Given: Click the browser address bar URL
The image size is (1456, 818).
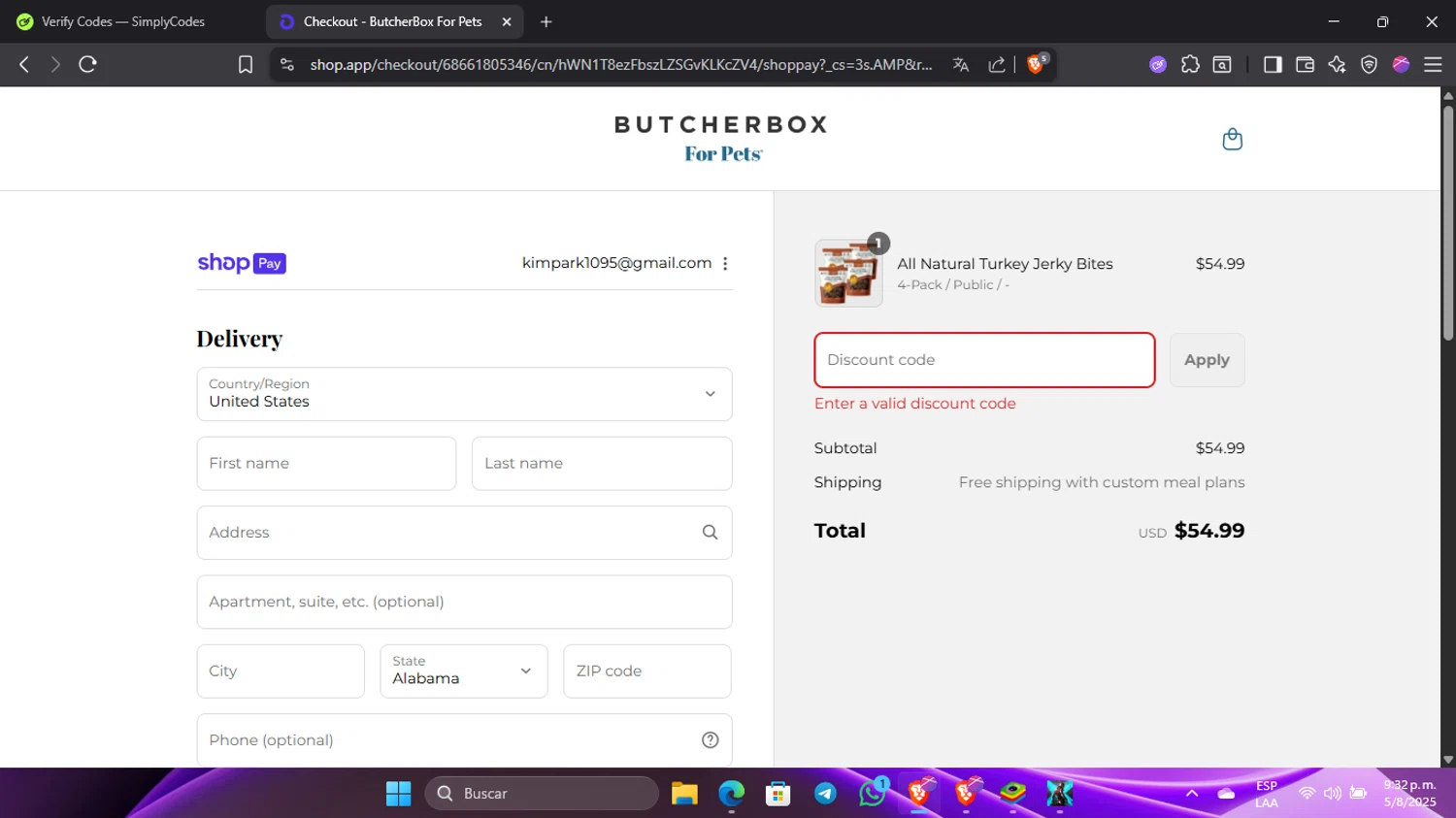Looking at the screenshot, I should 621,64.
